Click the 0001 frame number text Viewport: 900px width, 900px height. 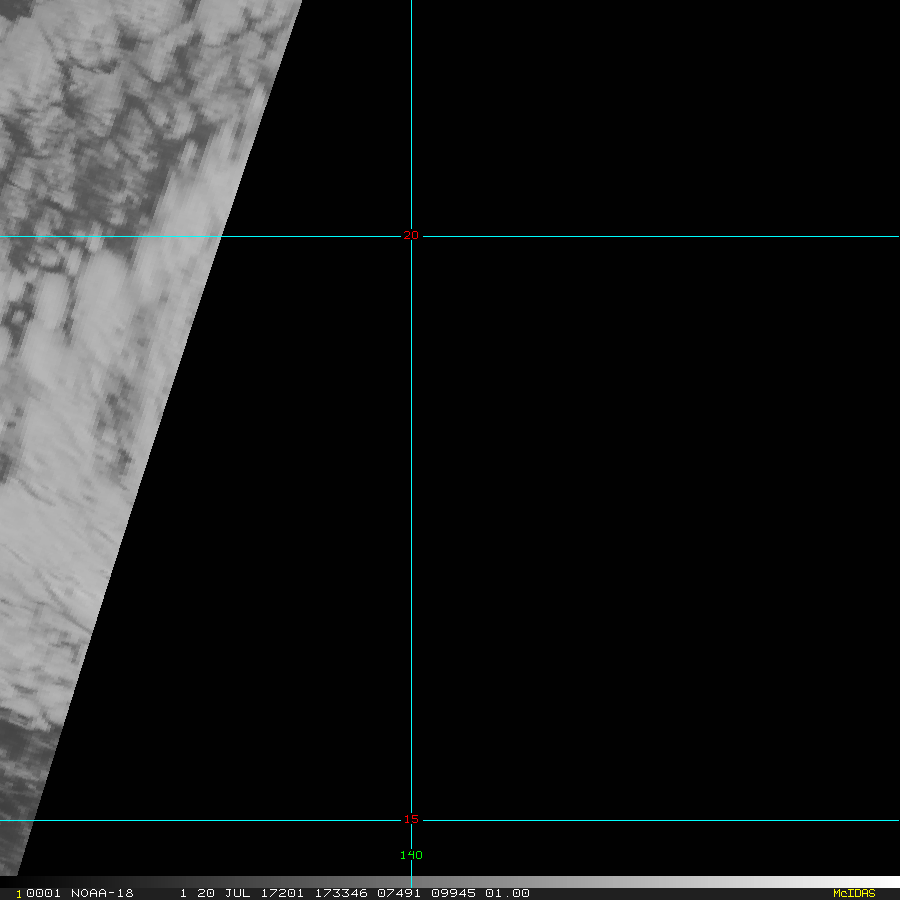point(44,893)
